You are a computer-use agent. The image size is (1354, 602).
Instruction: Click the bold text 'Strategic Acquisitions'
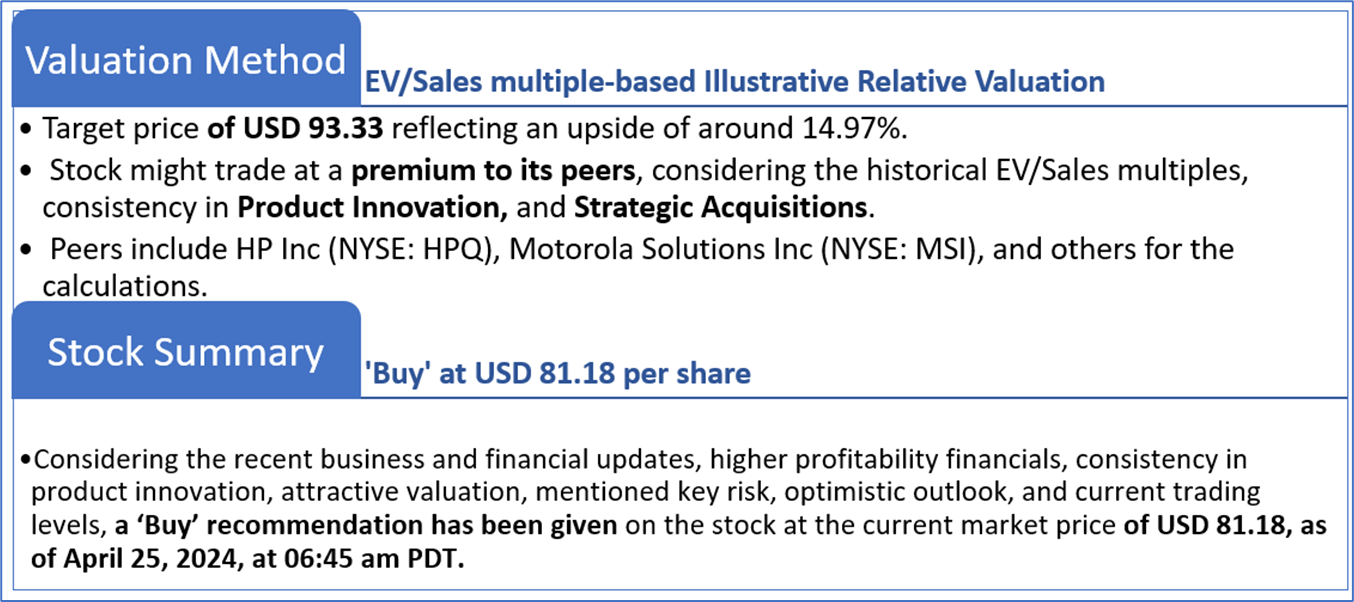coord(719,209)
